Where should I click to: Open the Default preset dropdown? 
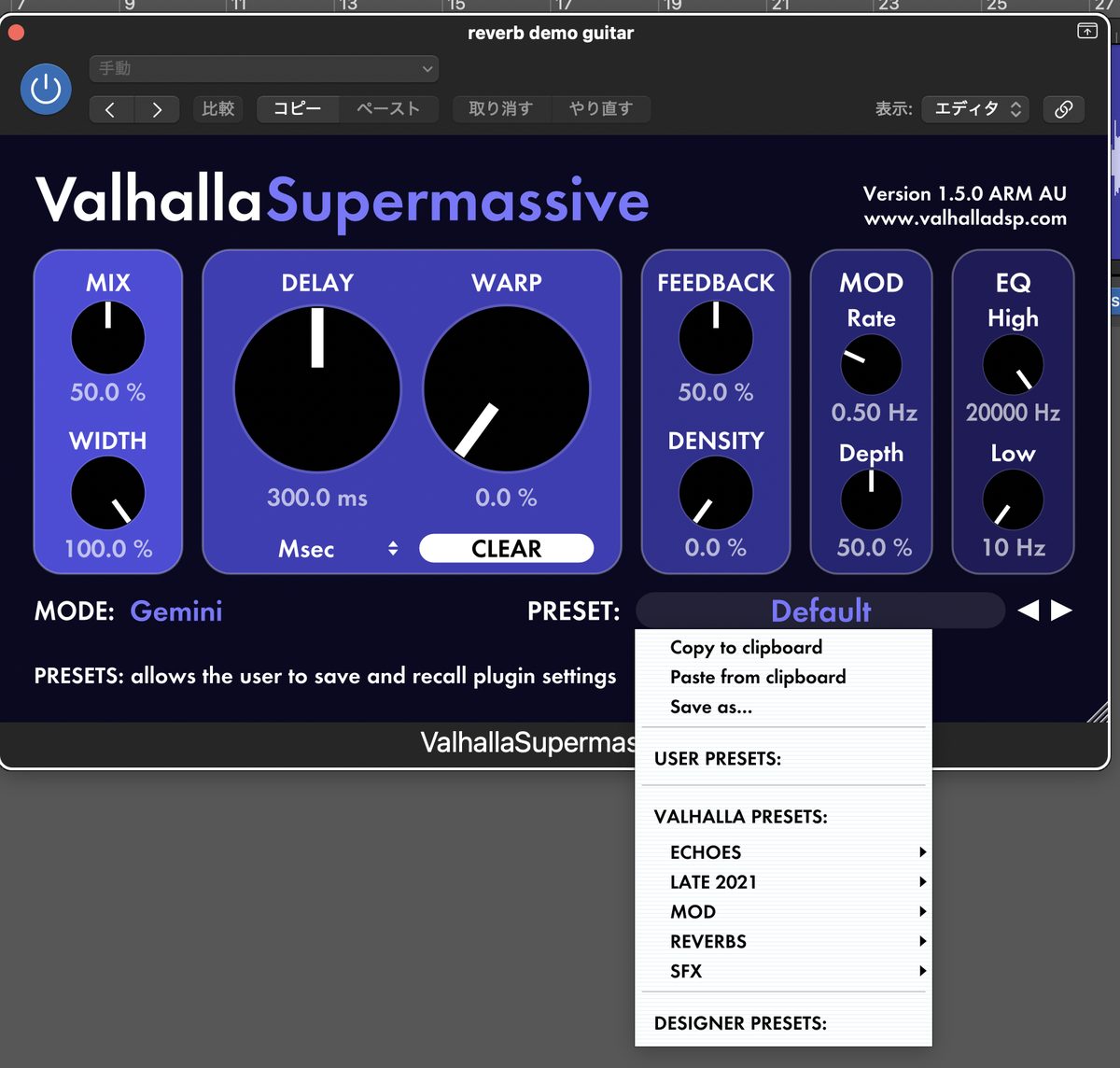click(x=820, y=611)
